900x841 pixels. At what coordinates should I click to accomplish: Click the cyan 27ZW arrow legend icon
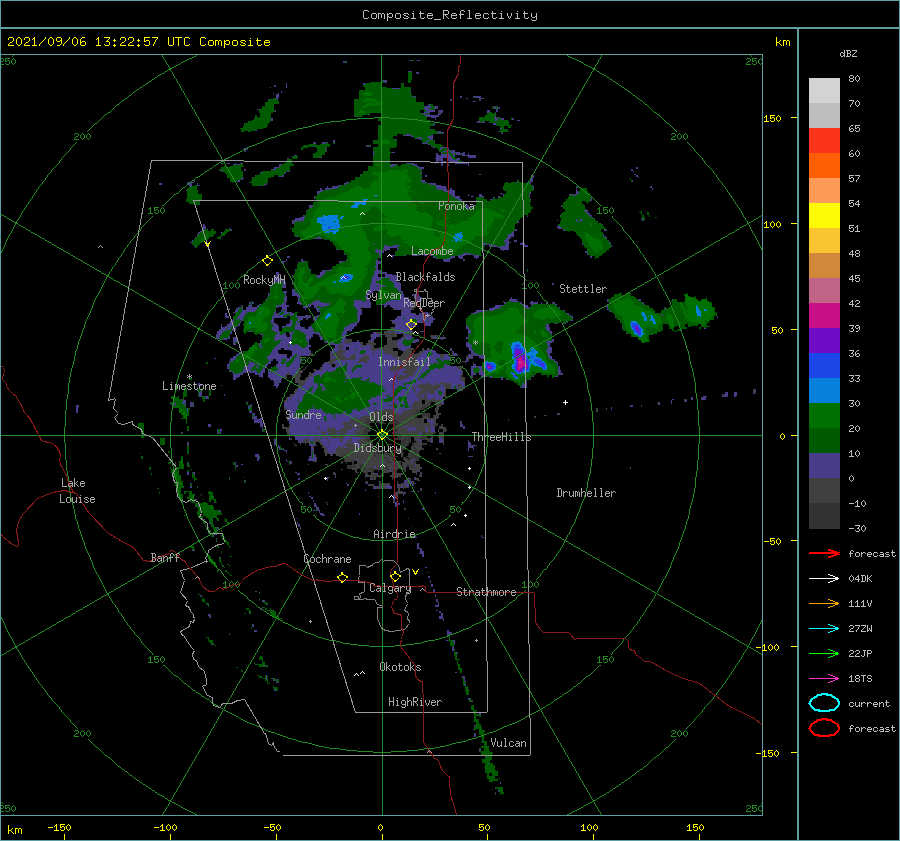(824, 629)
